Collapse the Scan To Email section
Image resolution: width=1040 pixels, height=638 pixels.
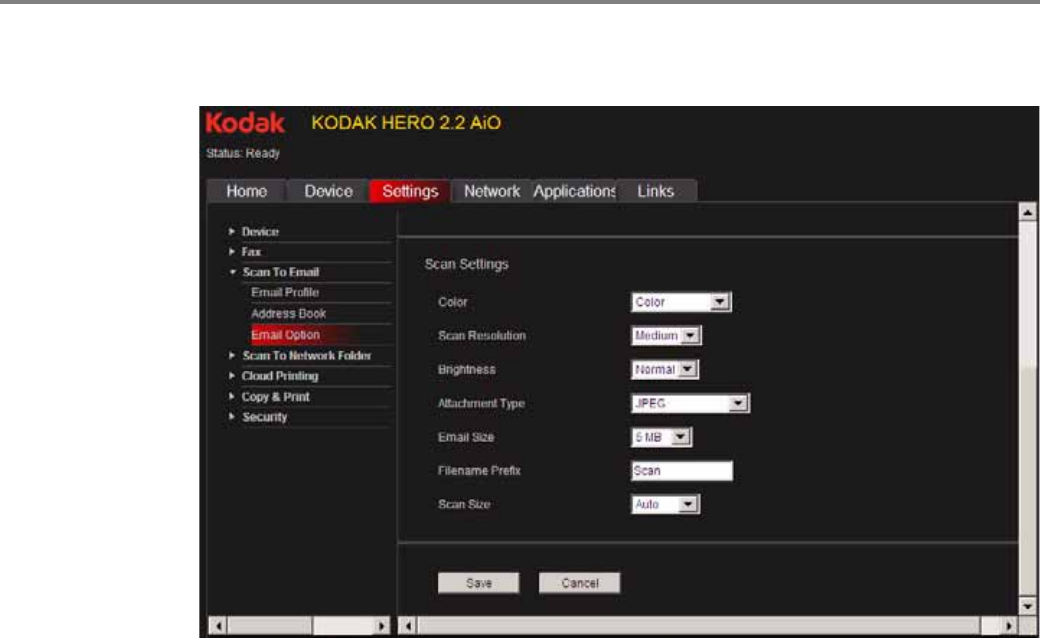281,272
